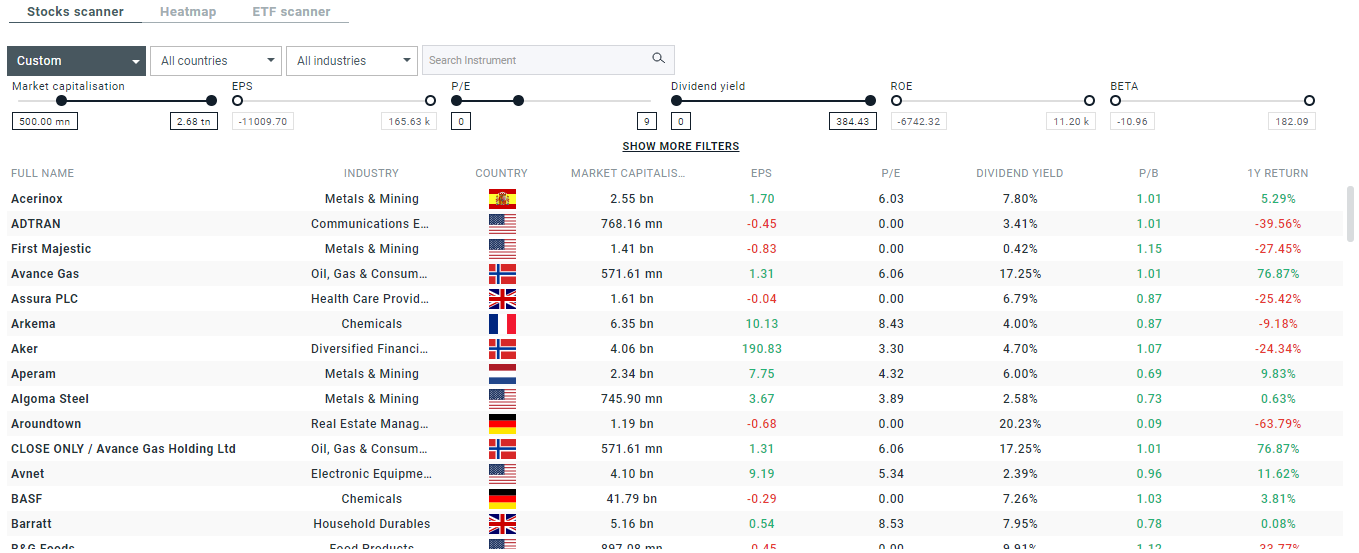Select the Barratt stock name
Screen dimensions: 1359x553
pos(31,524)
